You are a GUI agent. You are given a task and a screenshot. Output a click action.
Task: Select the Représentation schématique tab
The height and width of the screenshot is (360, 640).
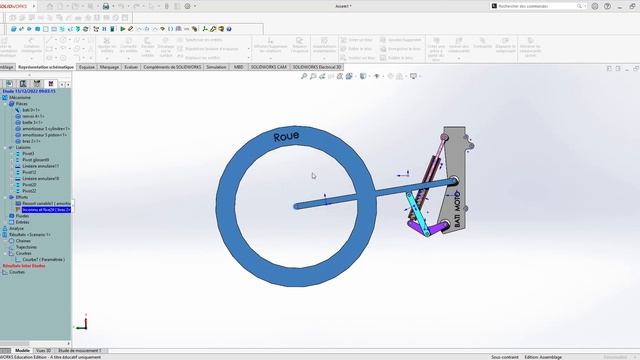point(46,67)
